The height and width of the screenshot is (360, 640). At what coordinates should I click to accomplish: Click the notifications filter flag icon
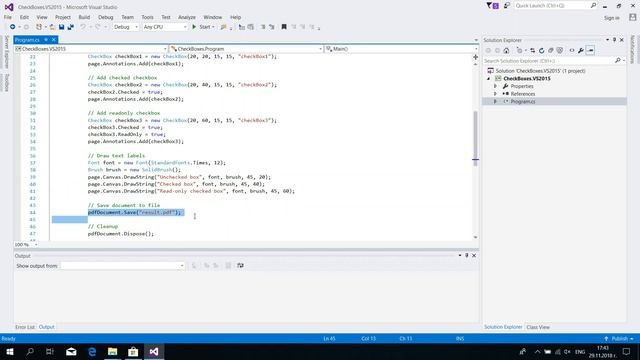pyautogui.click(x=492, y=6)
